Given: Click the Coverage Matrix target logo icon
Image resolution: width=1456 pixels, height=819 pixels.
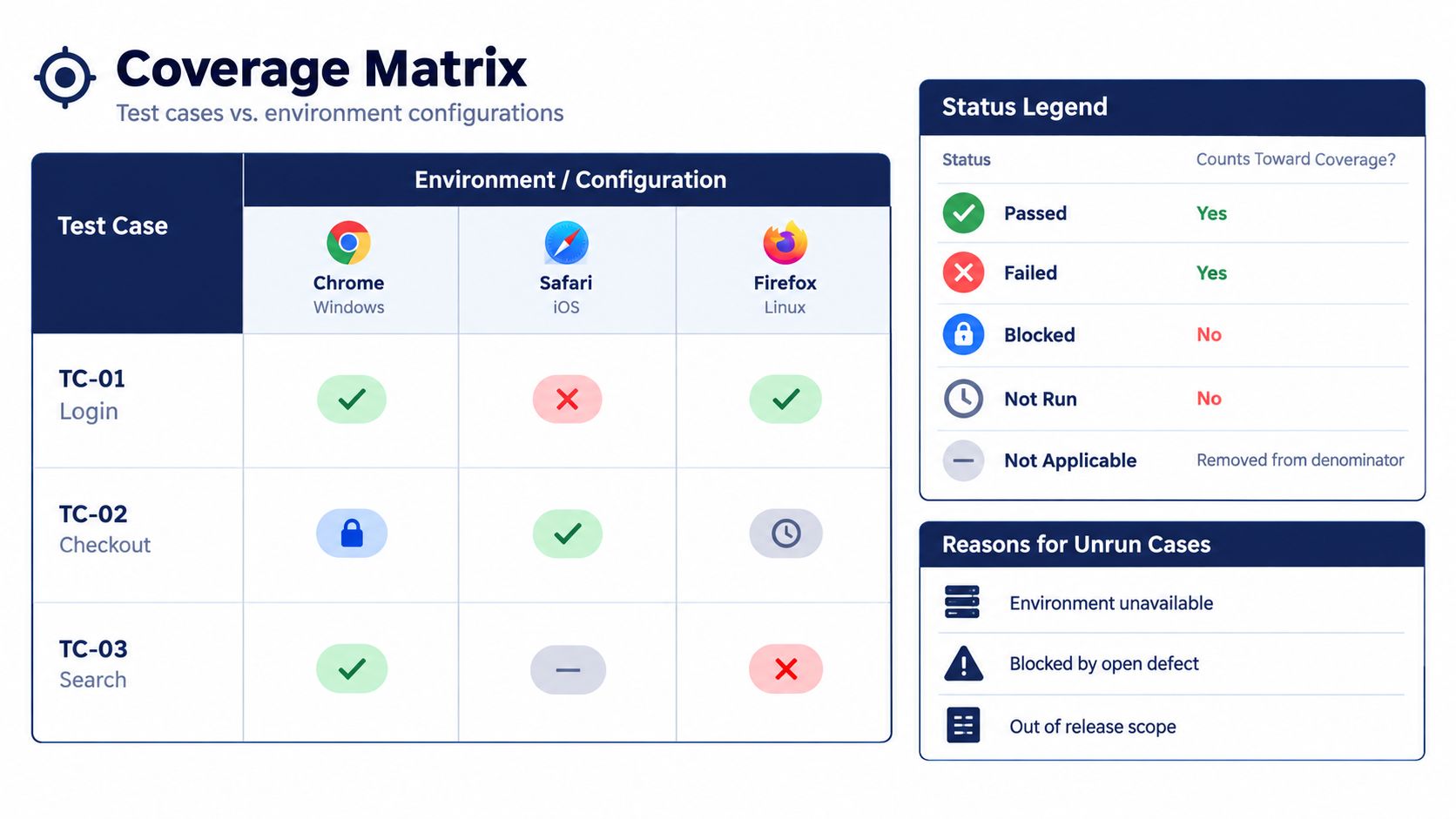Looking at the screenshot, I should click(x=64, y=77).
